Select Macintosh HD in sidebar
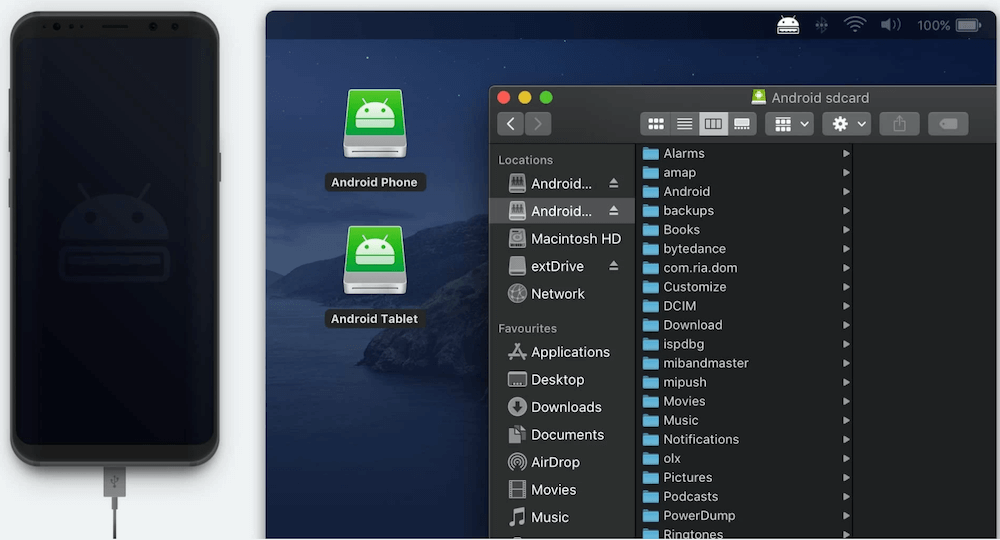Screen dimensions: 1000x540 click(x=561, y=238)
